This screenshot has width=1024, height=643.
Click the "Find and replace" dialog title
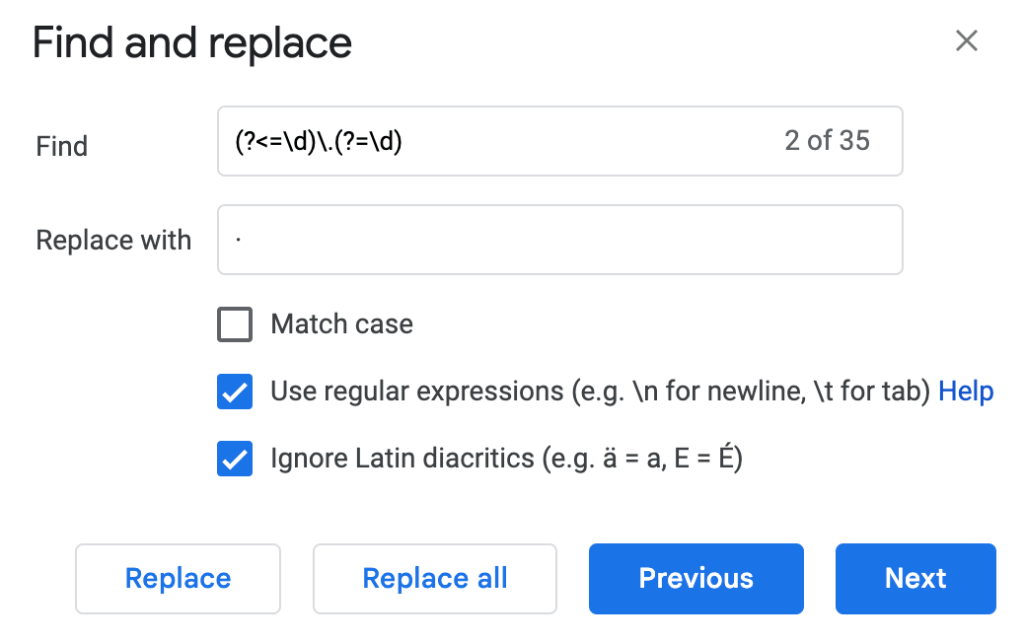(192, 43)
